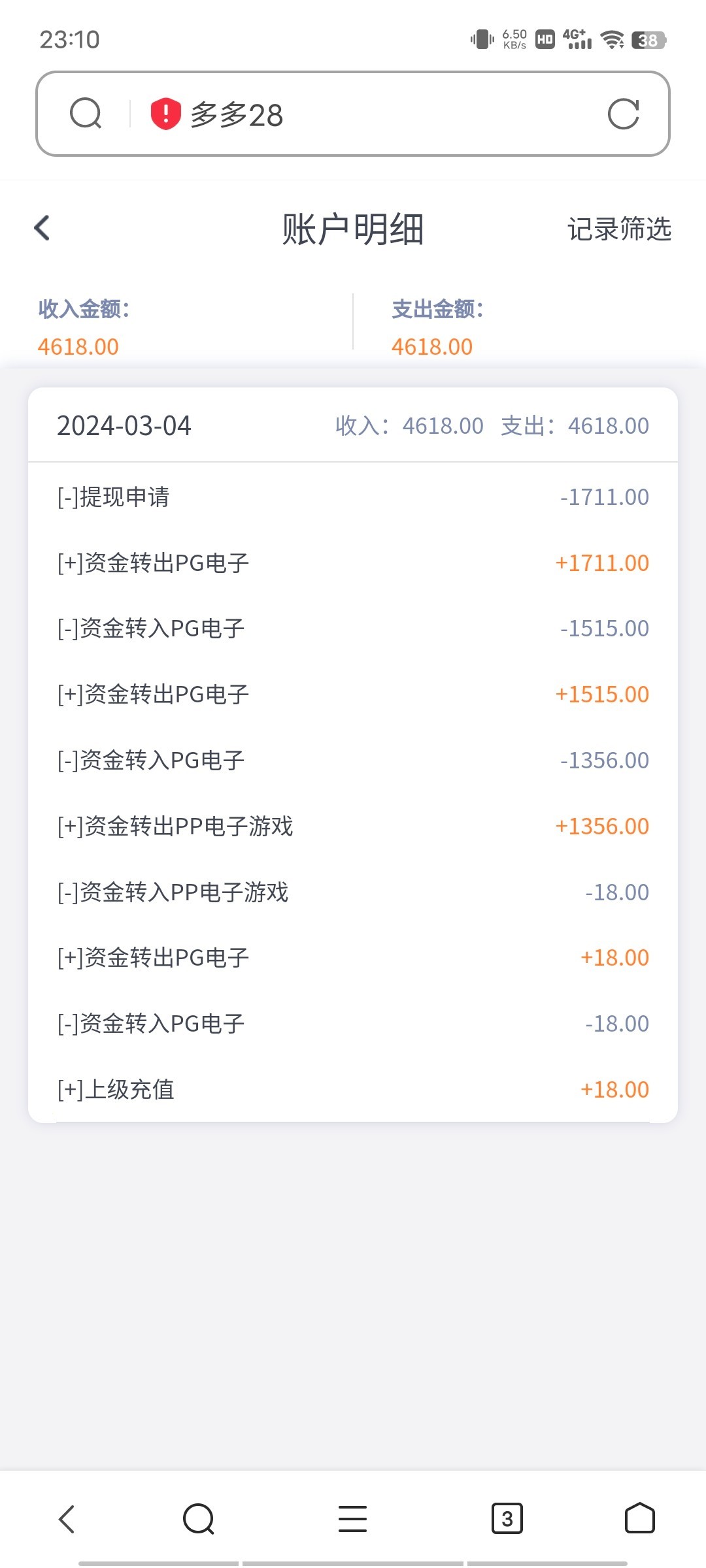Go back using the page header arrow
The image size is (706, 1568).
(x=42, y=228)
